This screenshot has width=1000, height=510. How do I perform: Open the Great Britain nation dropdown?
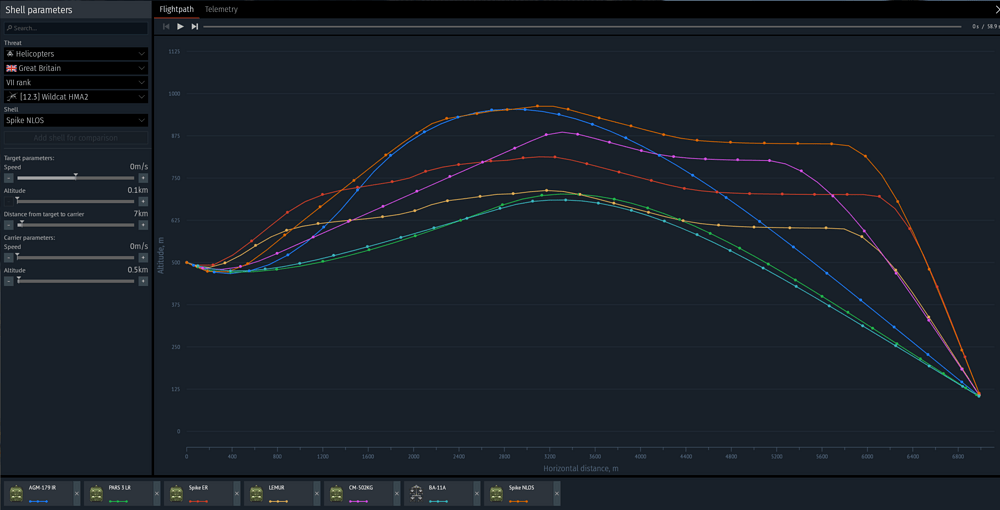(76, 68)
